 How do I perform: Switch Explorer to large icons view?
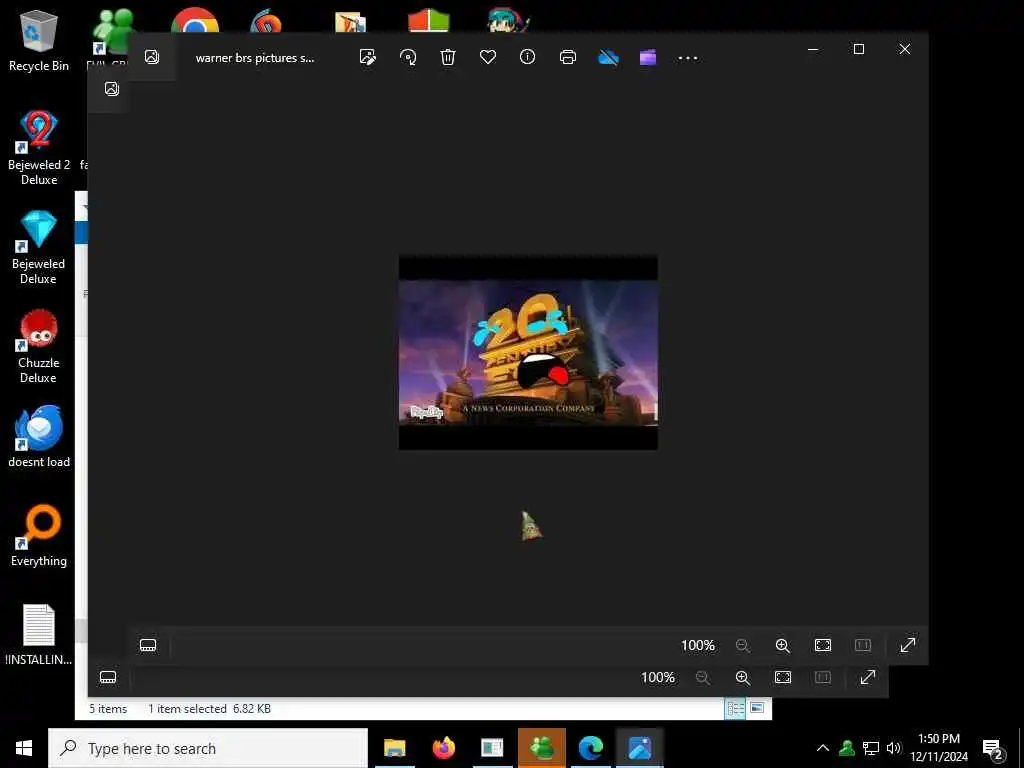coord(757,709)
